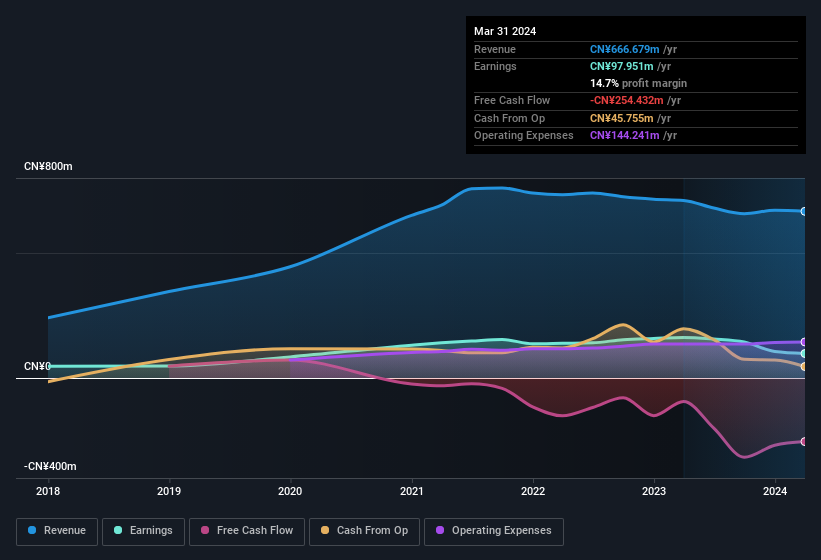Click the 2023 x-axis label

[x=654, y=491]
